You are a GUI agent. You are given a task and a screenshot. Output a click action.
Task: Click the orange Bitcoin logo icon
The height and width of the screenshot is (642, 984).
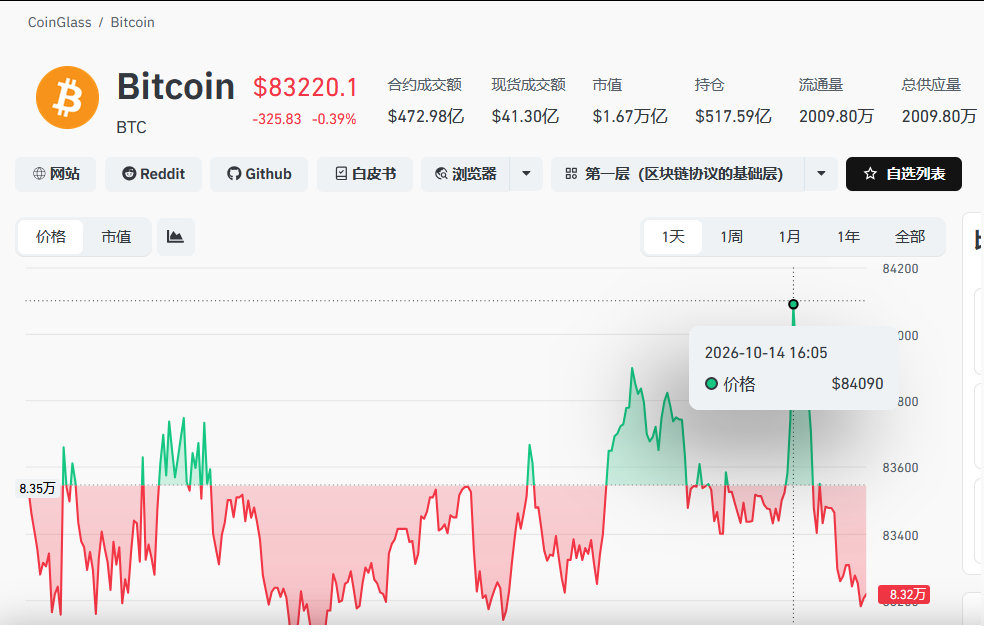(68, 98)
